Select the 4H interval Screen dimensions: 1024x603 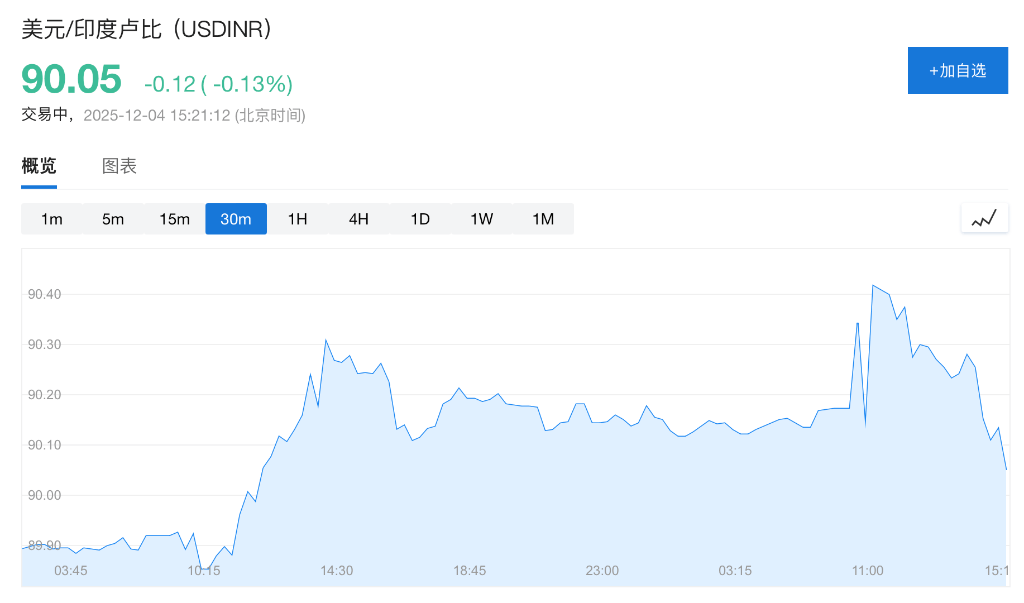(358, 218)
